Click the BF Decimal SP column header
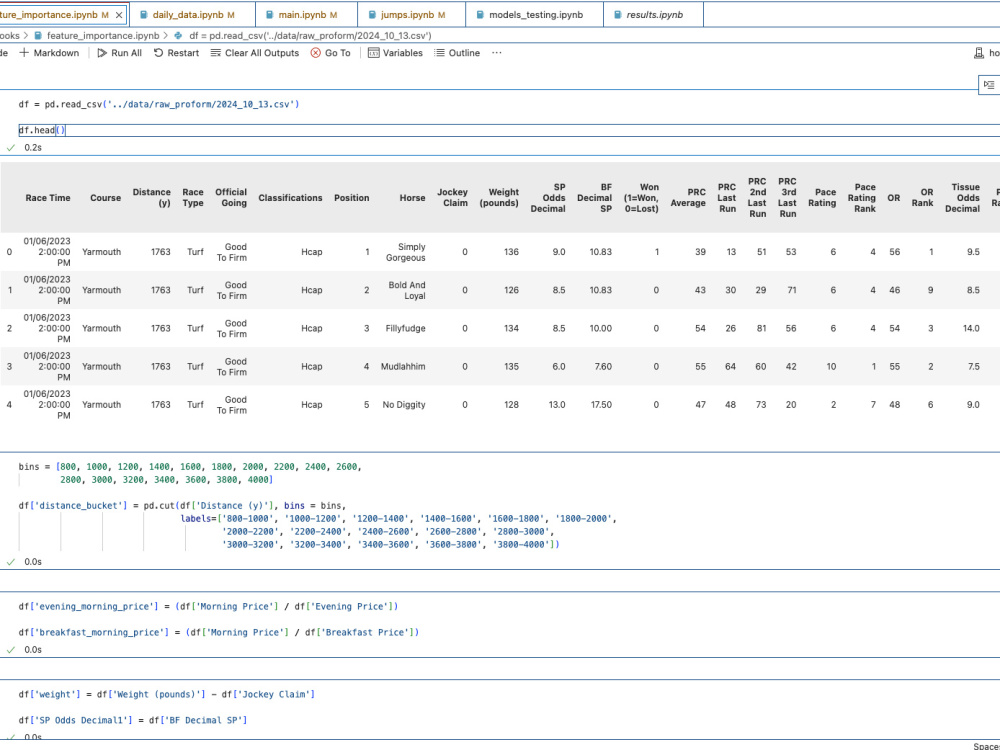This screenshot has width=1000, height=750. 594,198
